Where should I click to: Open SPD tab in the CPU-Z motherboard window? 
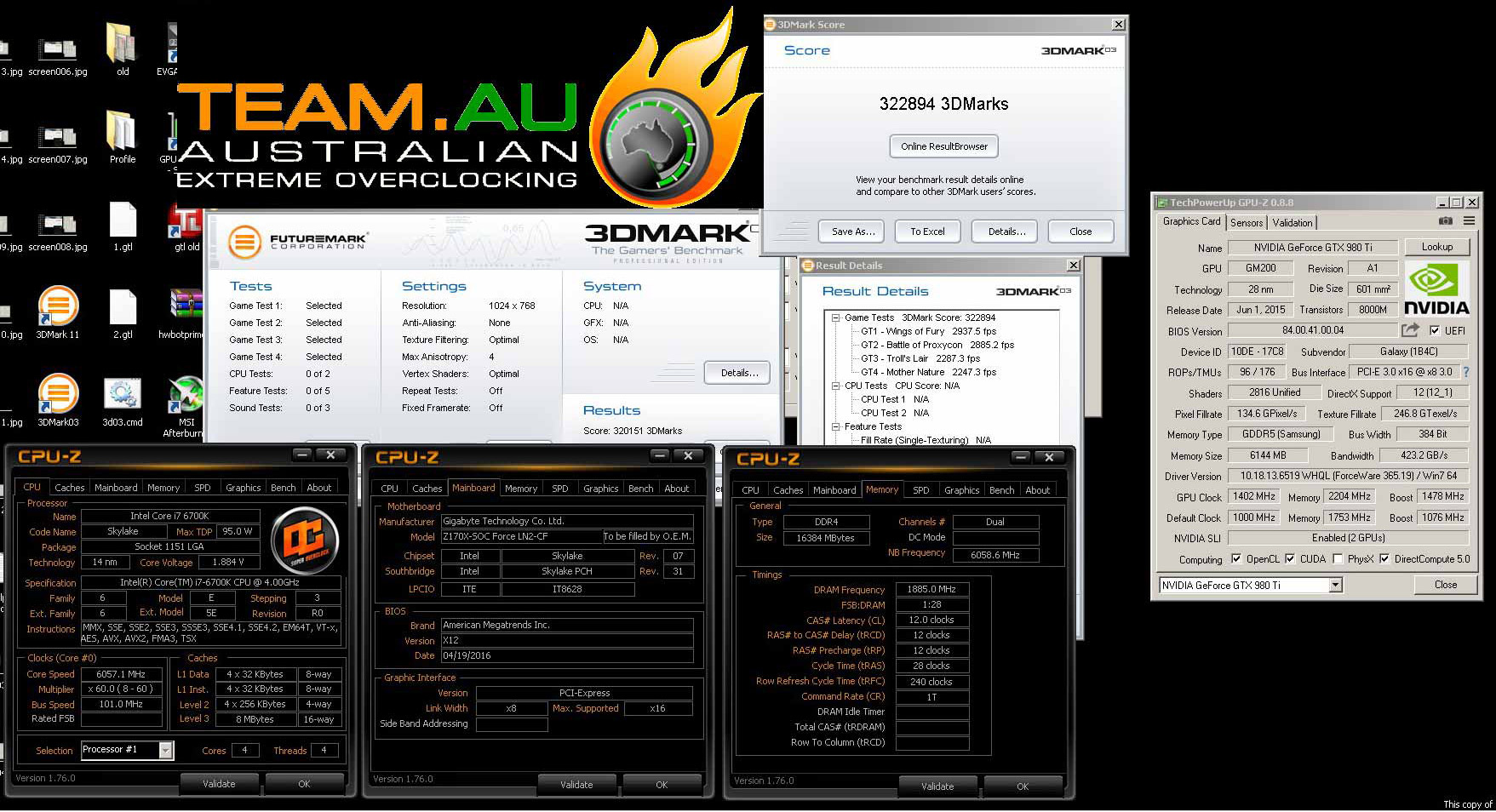click(x=559, y=489)
